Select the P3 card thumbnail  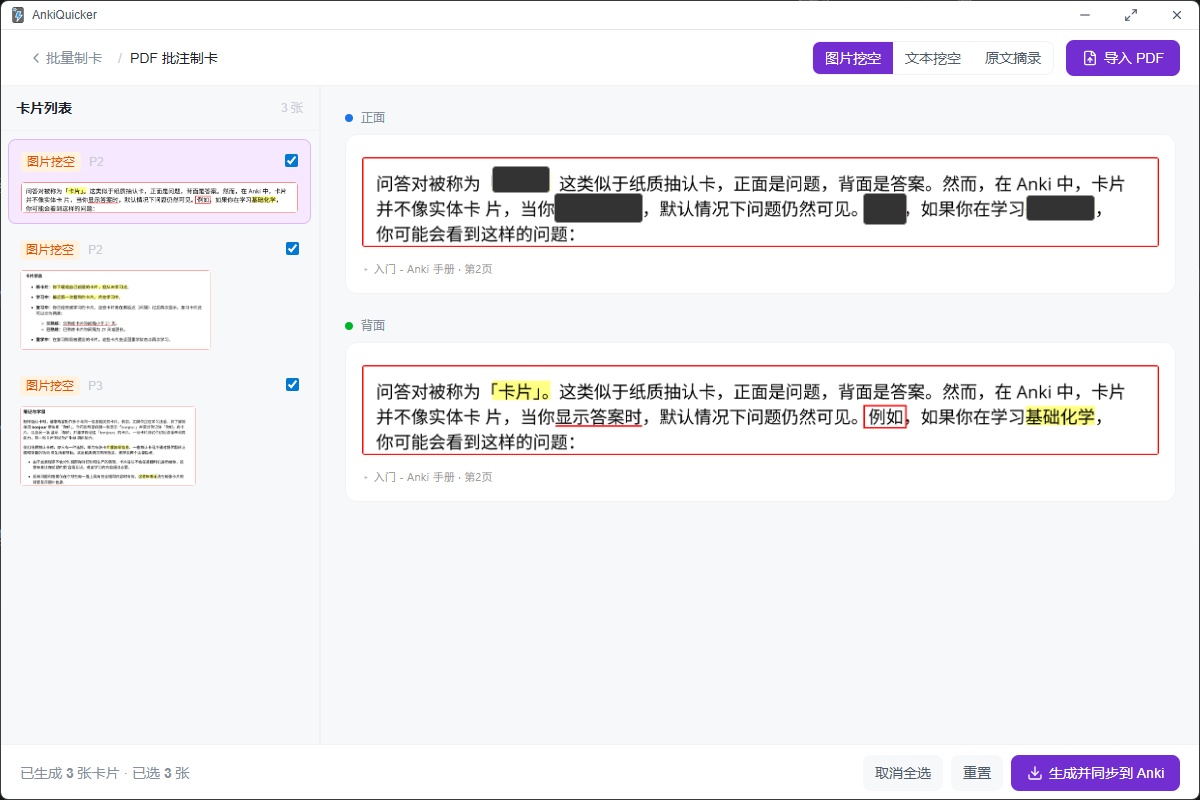point(108,446)
